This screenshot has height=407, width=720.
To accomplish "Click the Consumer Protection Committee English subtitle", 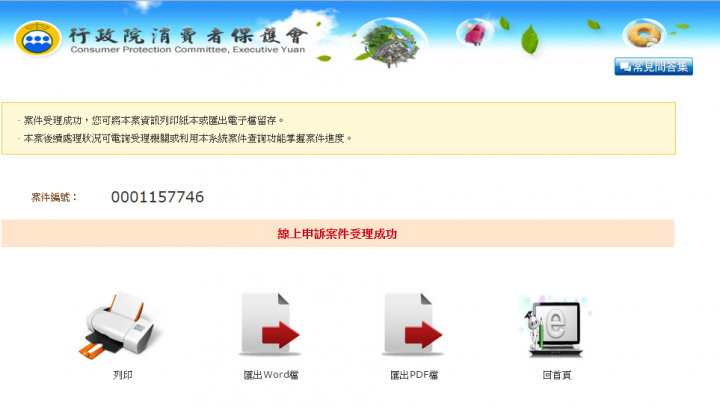I will click(x=188, y=50).
